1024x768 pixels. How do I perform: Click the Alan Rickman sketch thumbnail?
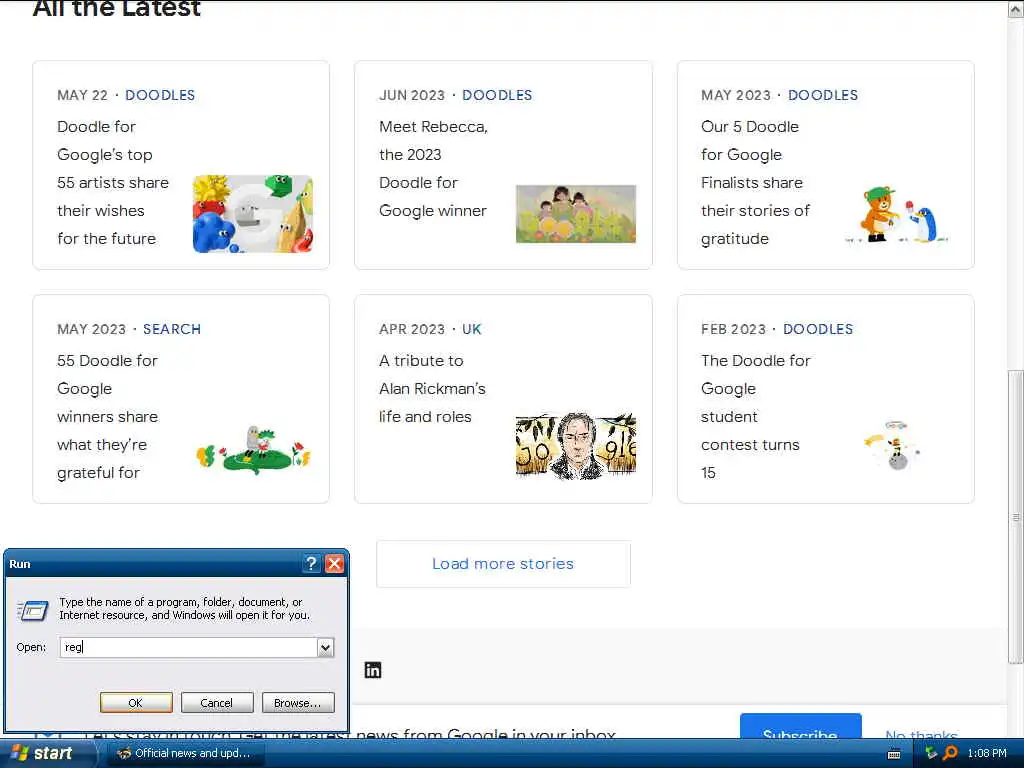point(576,447)
